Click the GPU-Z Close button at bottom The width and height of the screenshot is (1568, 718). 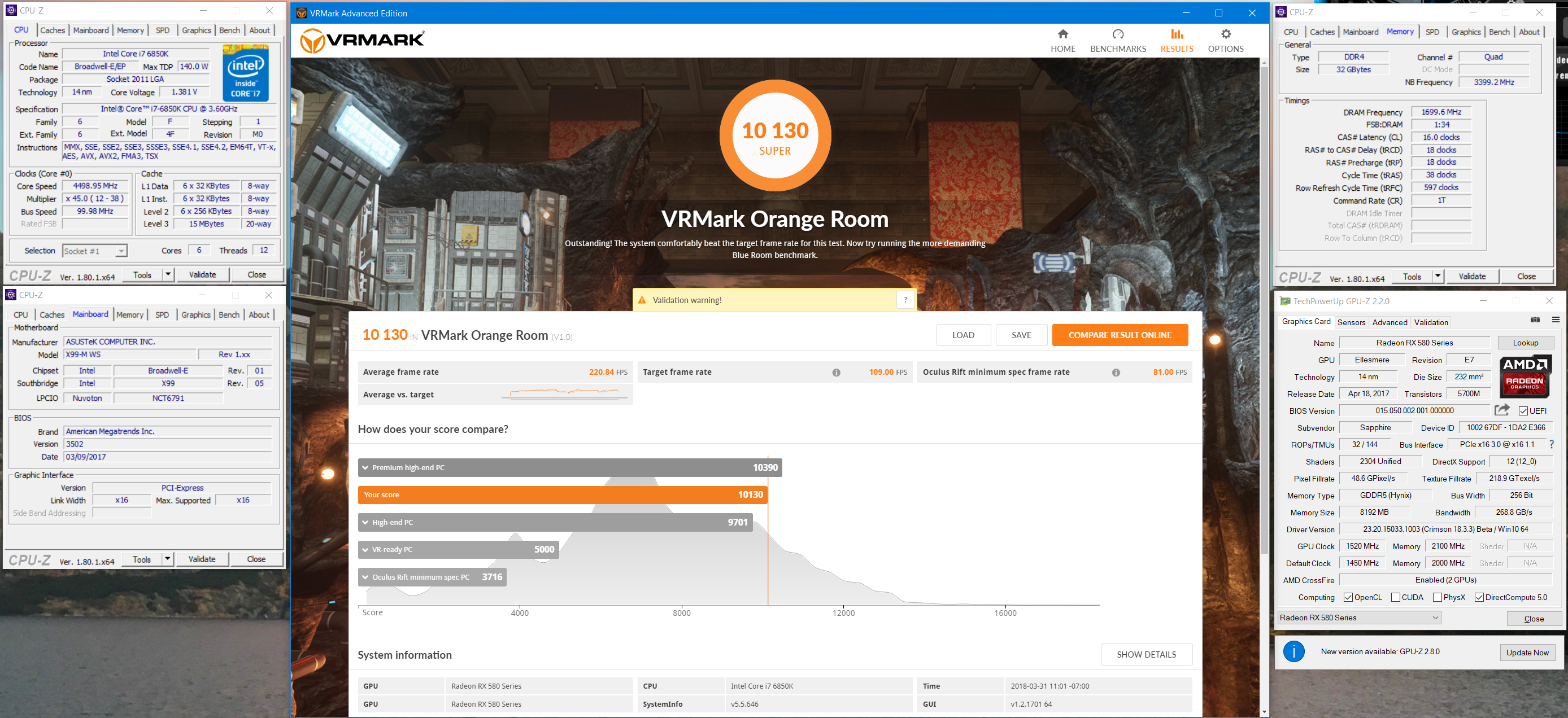pyautogui.click(x=1534, y=618)
